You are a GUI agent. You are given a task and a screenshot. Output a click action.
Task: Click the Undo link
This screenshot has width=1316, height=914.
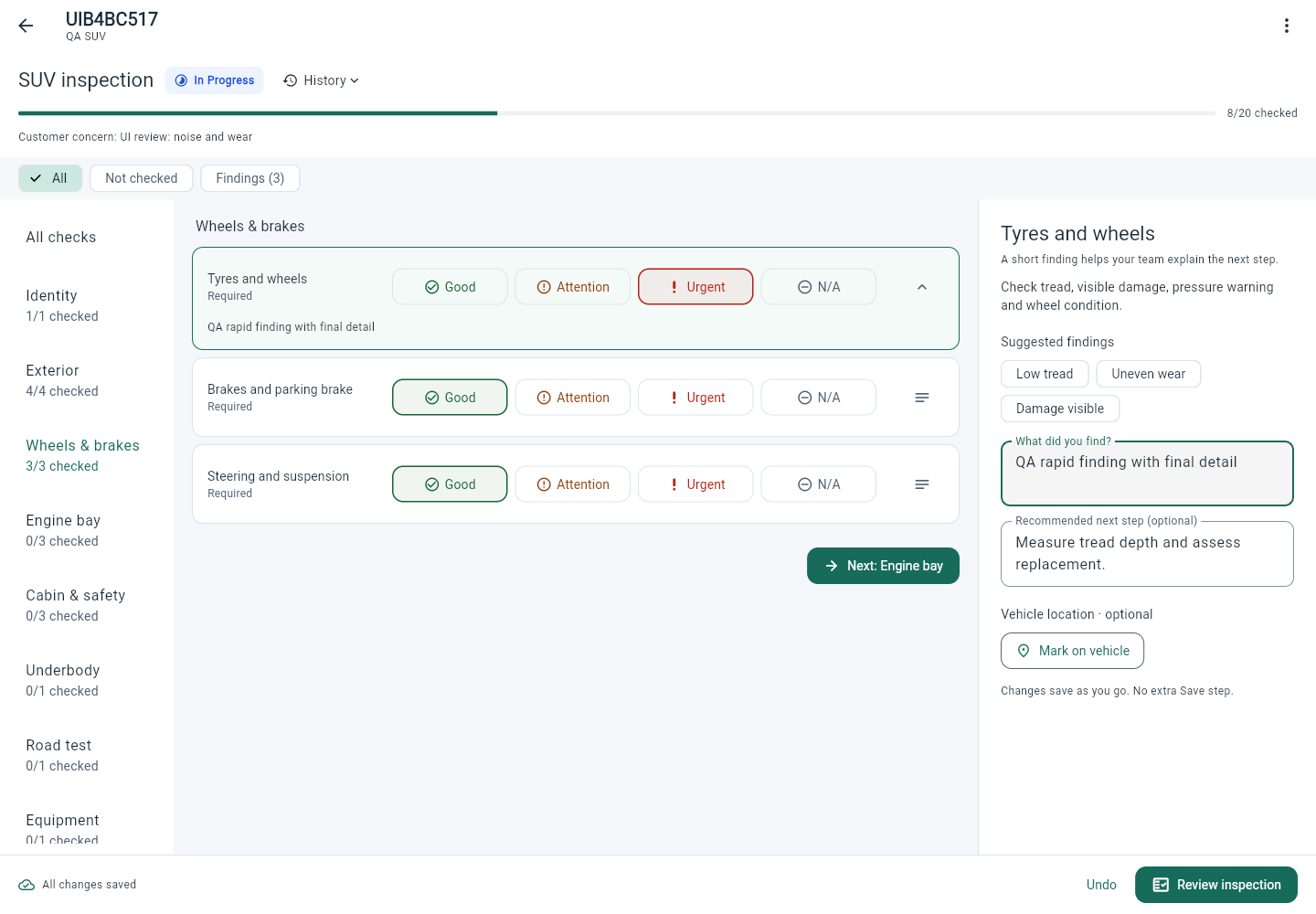click(1101, 885)
